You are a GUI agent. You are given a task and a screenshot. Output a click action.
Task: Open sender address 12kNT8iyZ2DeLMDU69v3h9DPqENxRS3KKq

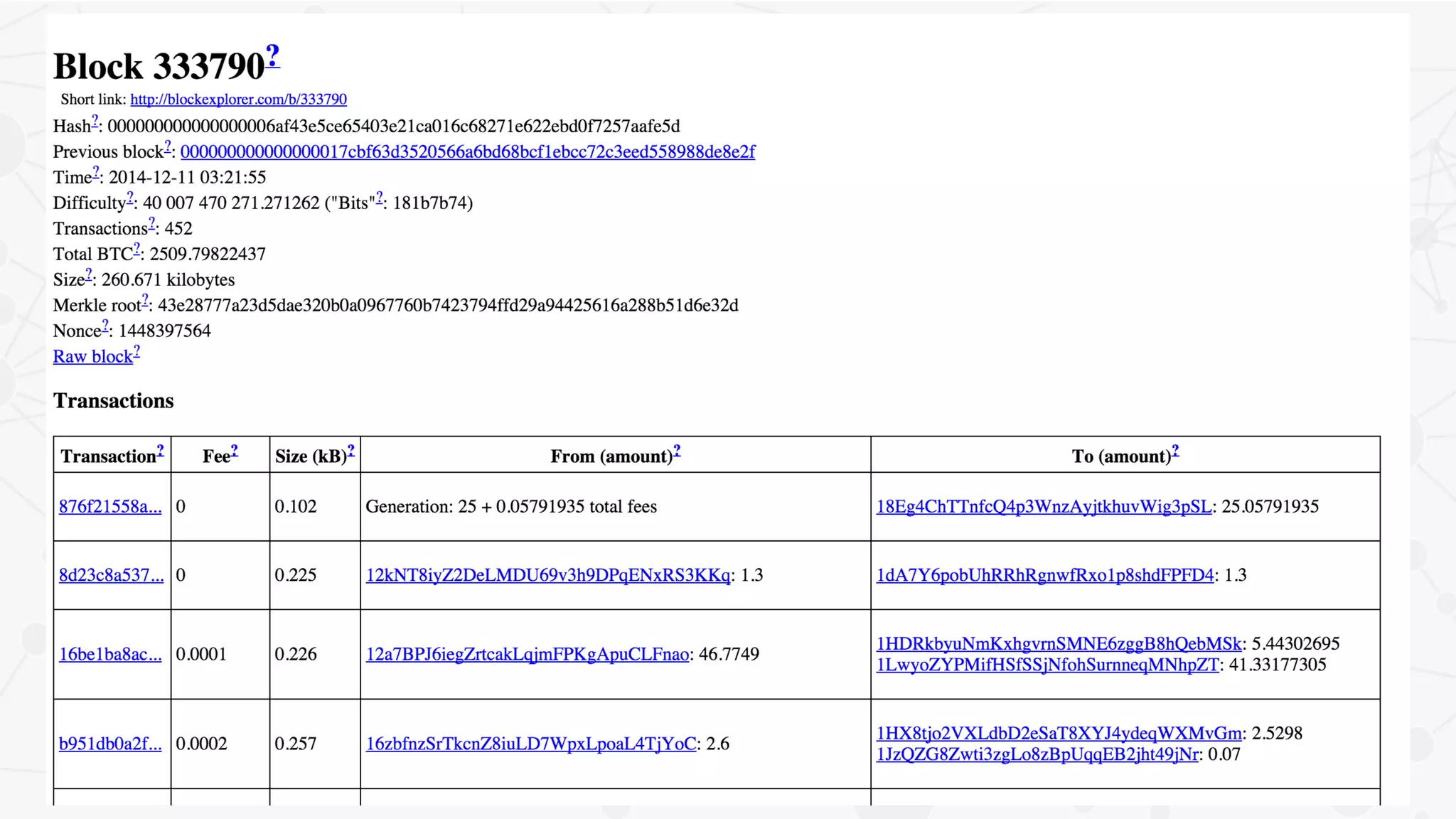click(x=547, y=575)
